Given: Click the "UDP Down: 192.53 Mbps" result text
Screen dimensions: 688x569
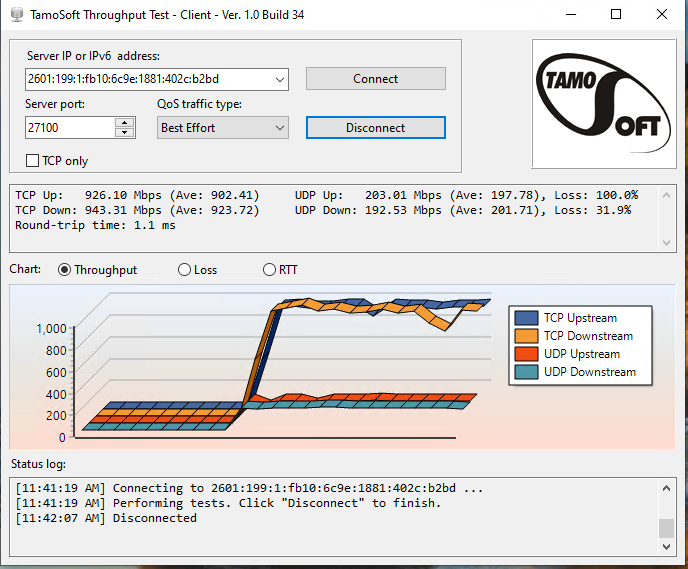Looking at the screenshot, I should pyautogui.click(x=368, y=210).
